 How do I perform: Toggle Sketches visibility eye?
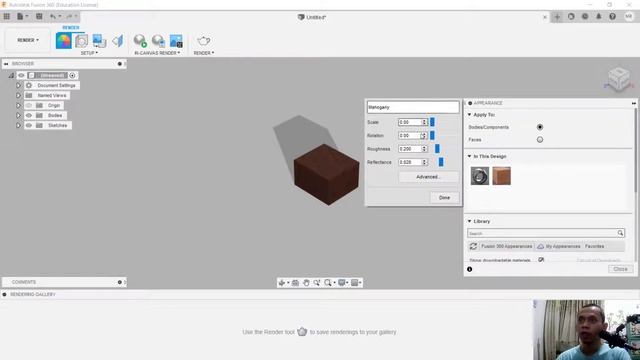click(29, 125)
